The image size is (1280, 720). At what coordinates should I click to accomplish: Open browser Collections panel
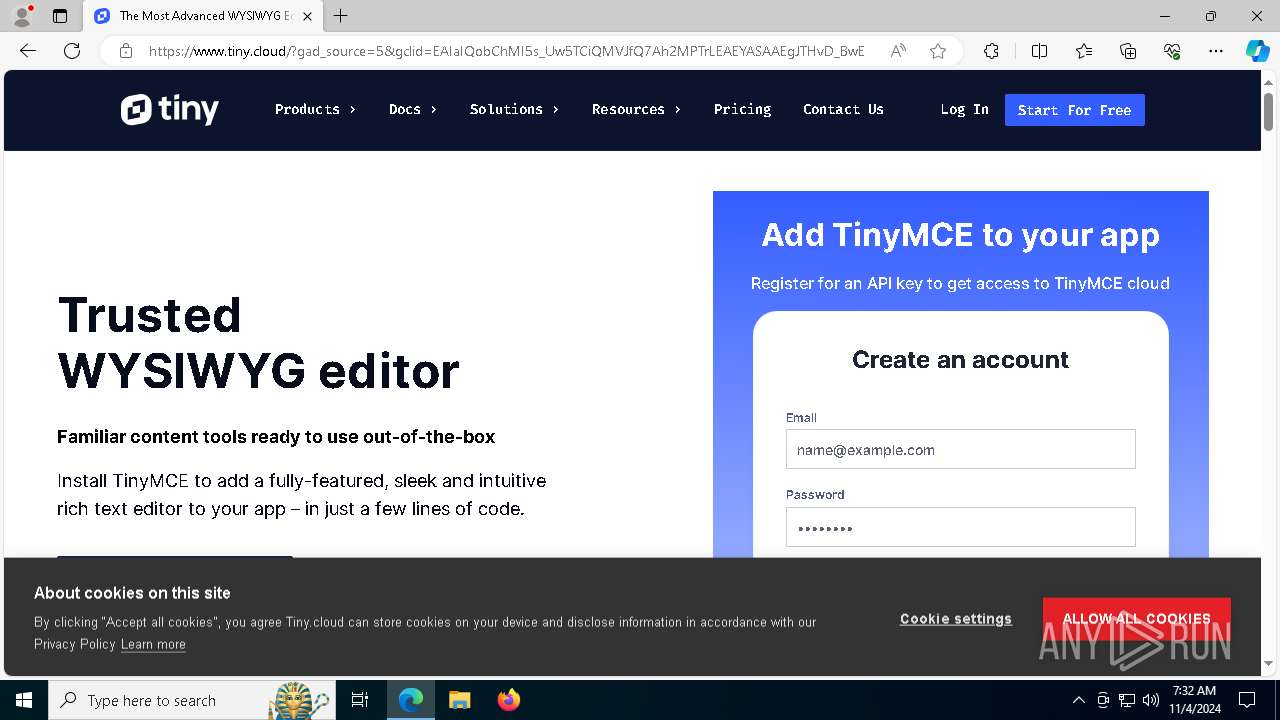1128,51
